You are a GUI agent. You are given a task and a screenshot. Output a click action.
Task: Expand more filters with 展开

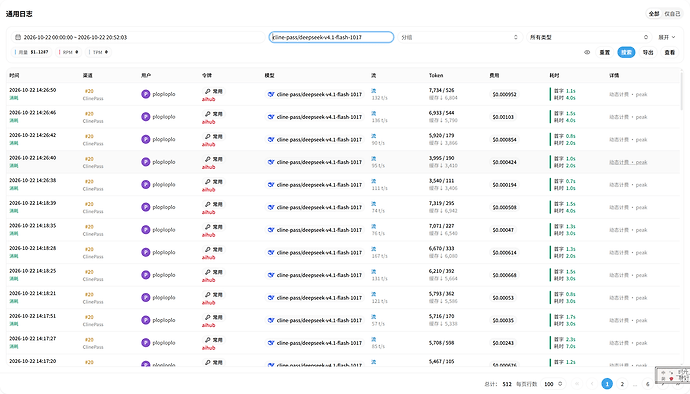(x=666, y=37)
